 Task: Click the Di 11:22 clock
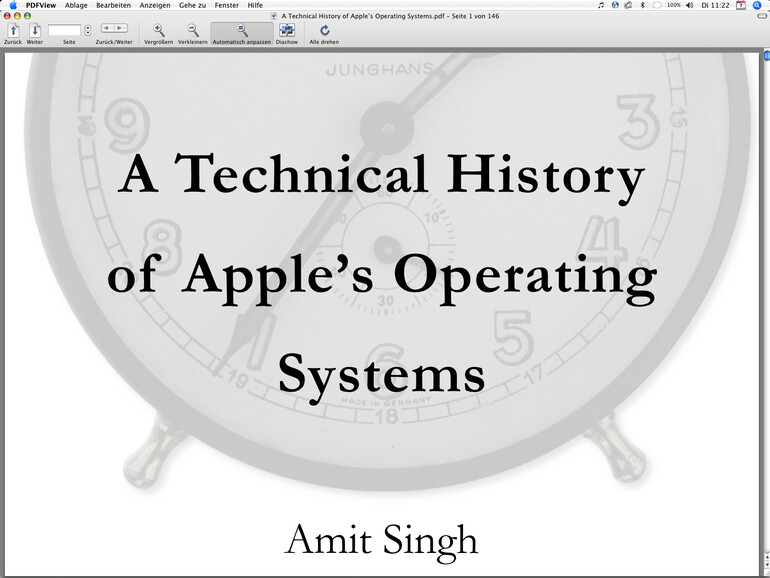pos(715,5)
